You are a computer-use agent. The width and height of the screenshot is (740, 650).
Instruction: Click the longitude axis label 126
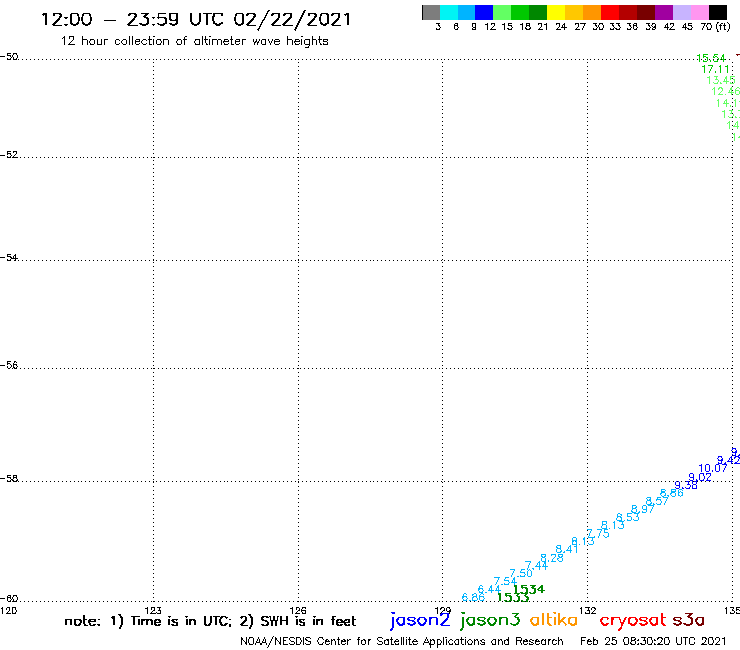point(298,610)
